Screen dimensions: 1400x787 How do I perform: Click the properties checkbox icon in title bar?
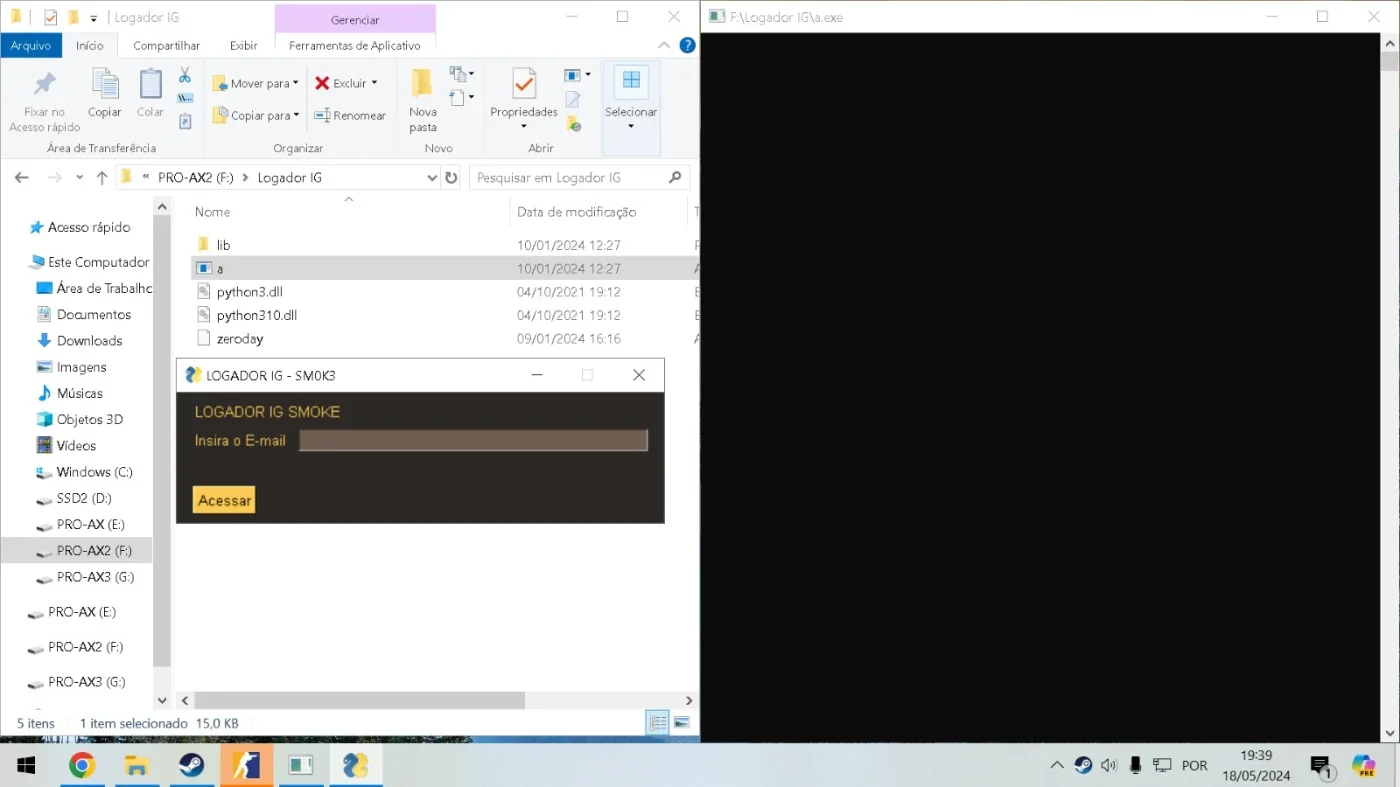coord(51,17)
